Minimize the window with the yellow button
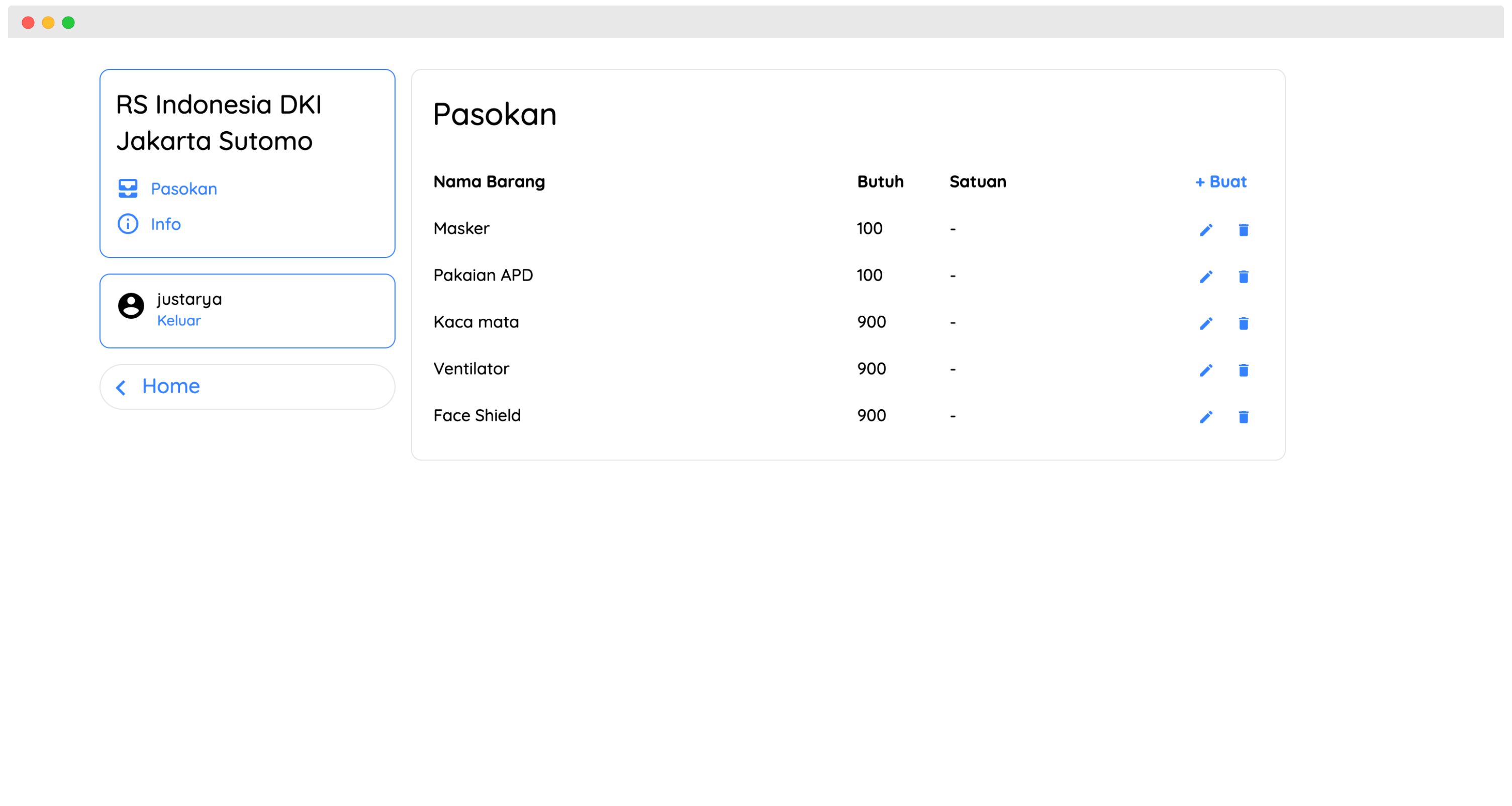 click(x=48, y=23)
